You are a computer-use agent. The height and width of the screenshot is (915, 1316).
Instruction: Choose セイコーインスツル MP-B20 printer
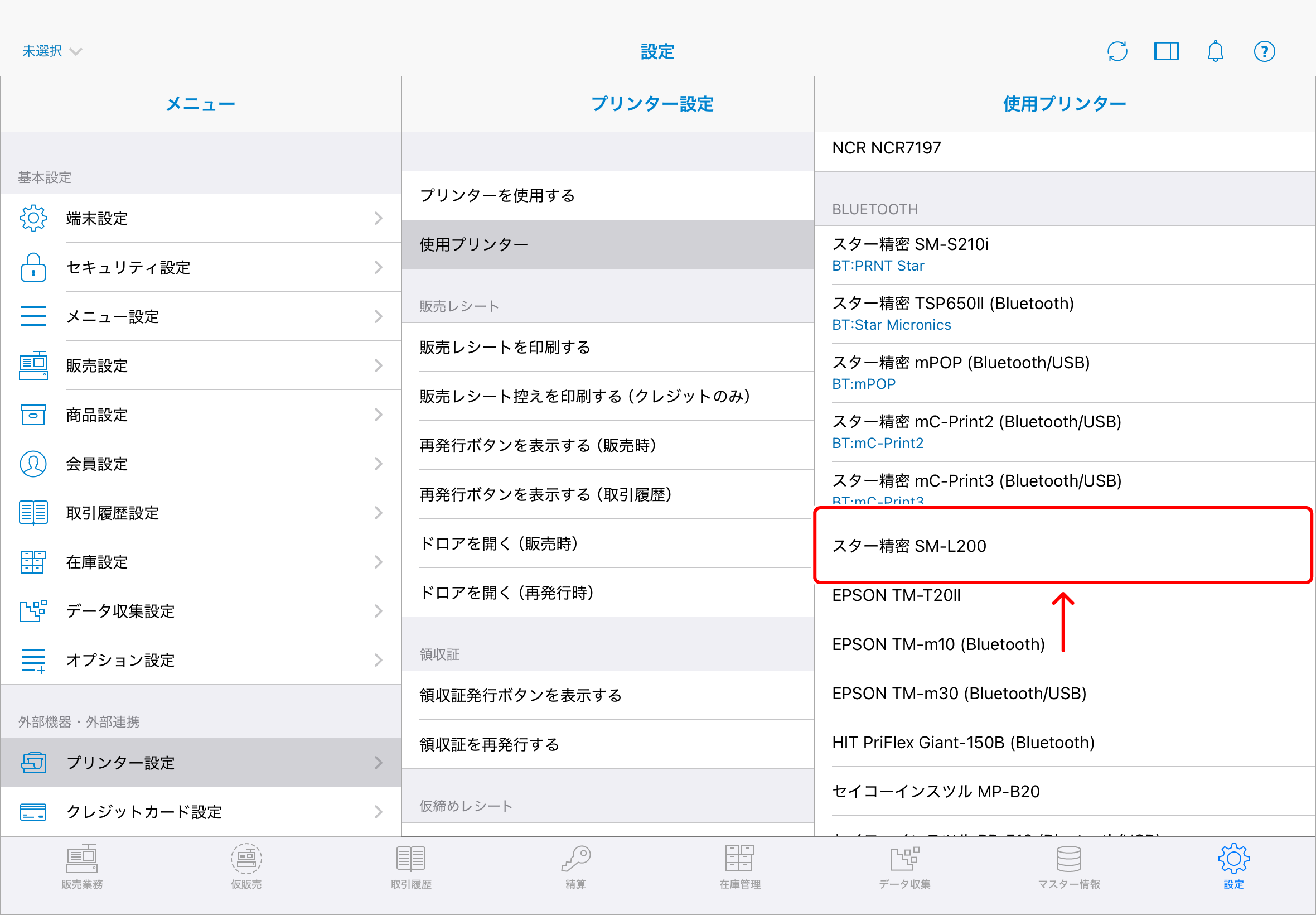click(x=1065, y=792)
